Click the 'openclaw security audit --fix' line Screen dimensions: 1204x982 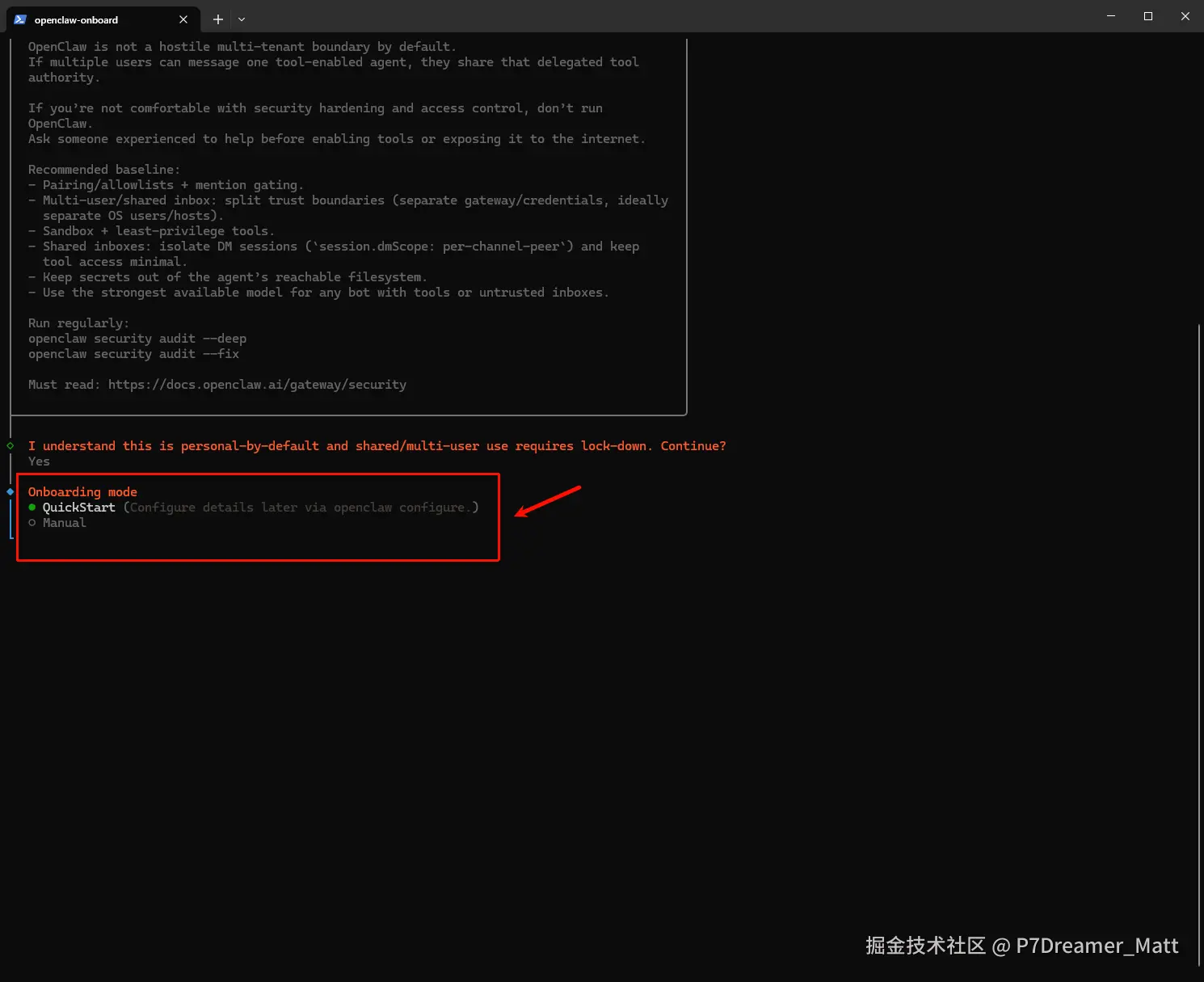point(133,354)
